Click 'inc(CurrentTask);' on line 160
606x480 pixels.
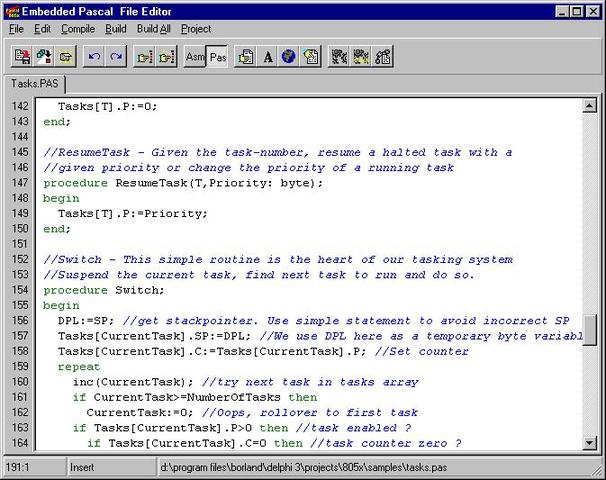pos(133,382)
